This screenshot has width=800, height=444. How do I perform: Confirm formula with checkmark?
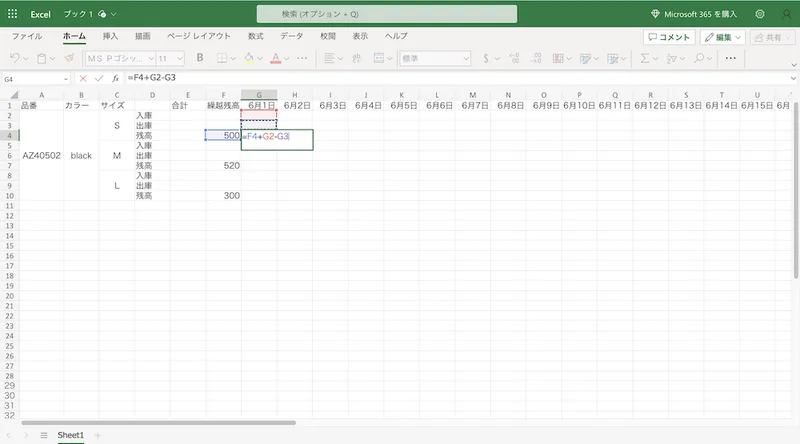tap(99, 78)
